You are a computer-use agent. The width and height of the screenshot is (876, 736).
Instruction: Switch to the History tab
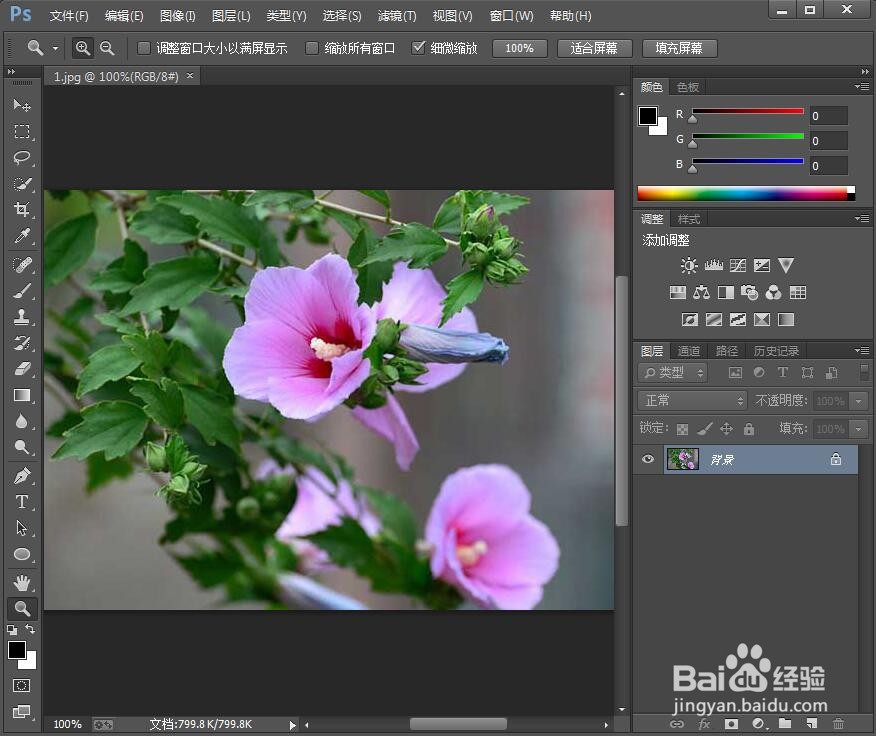point(776,350)
